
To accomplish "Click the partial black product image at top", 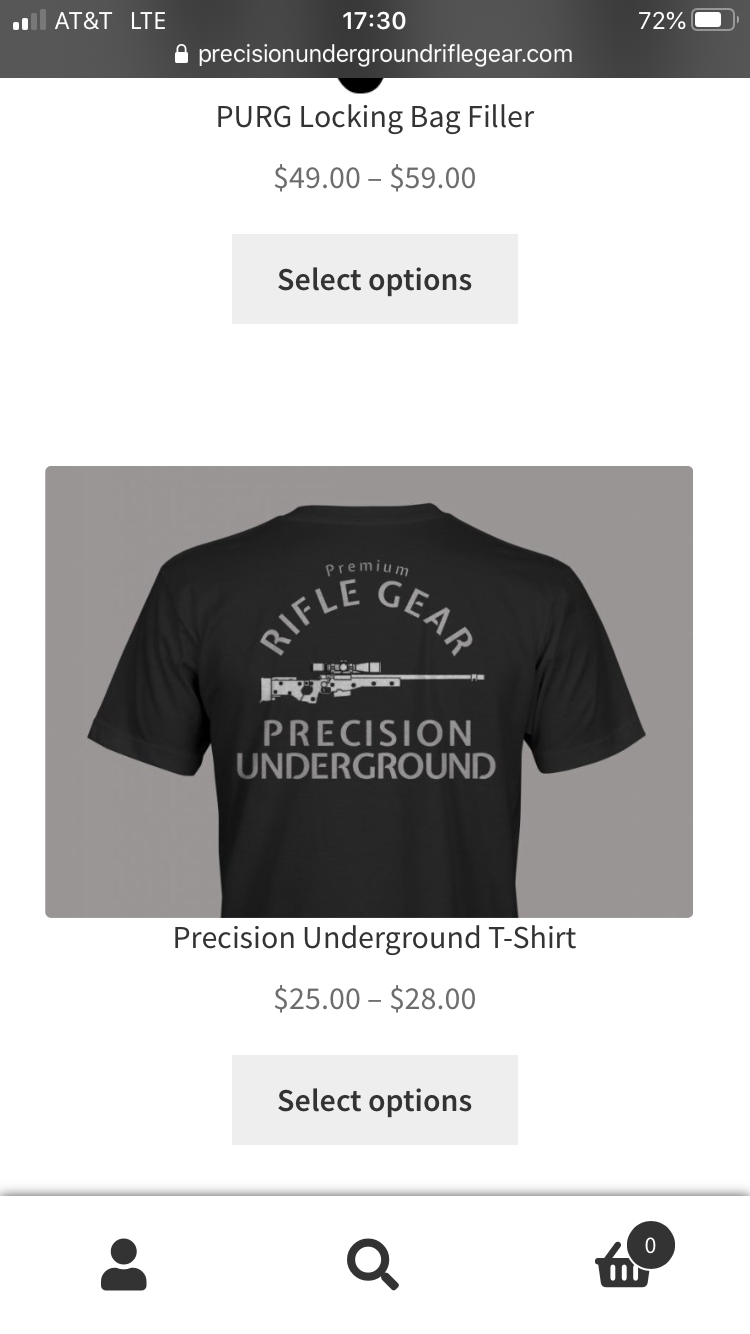I will click(x=360, y=84).
